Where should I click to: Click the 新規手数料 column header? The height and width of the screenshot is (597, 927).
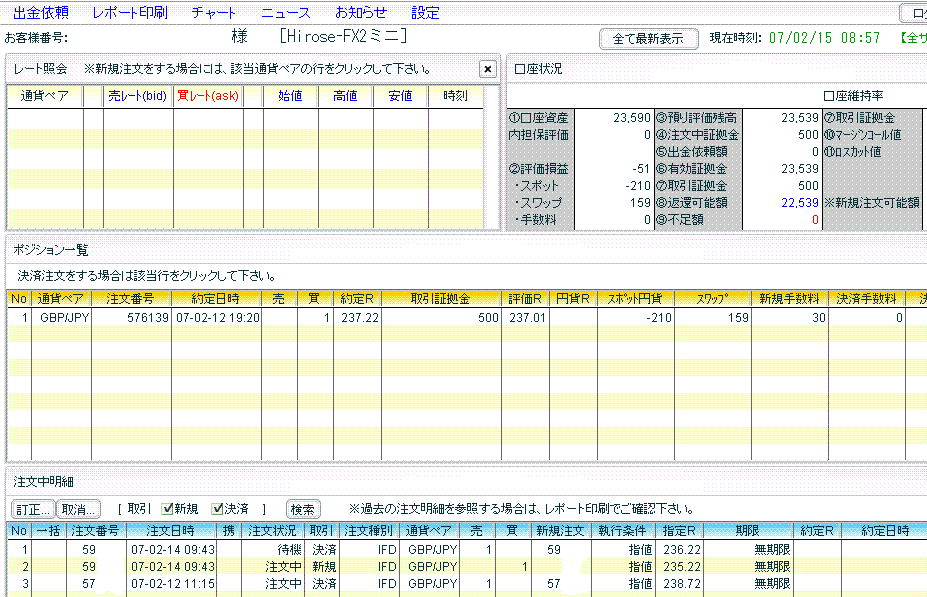pos(789,298)
